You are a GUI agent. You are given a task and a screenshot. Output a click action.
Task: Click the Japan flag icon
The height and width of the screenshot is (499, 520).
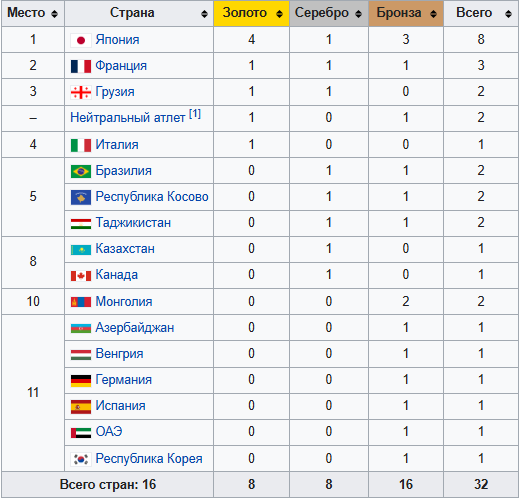[x=81, y=40]
